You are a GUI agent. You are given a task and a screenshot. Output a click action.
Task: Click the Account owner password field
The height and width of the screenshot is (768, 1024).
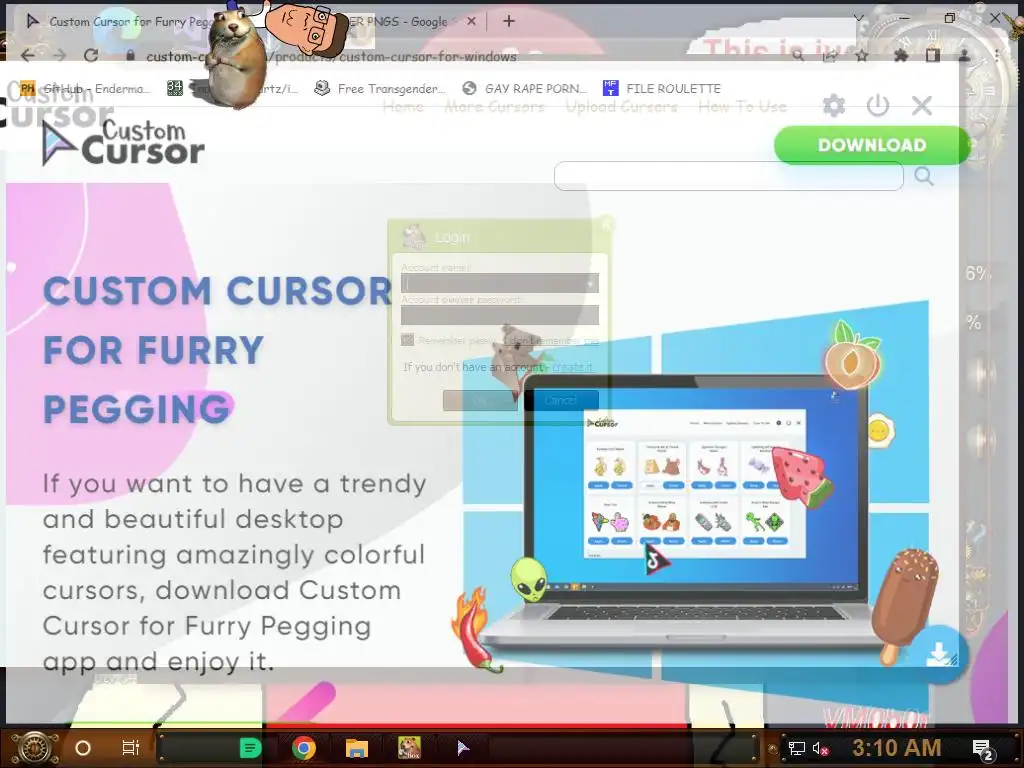pyautogui.click(x=500, y=315)
